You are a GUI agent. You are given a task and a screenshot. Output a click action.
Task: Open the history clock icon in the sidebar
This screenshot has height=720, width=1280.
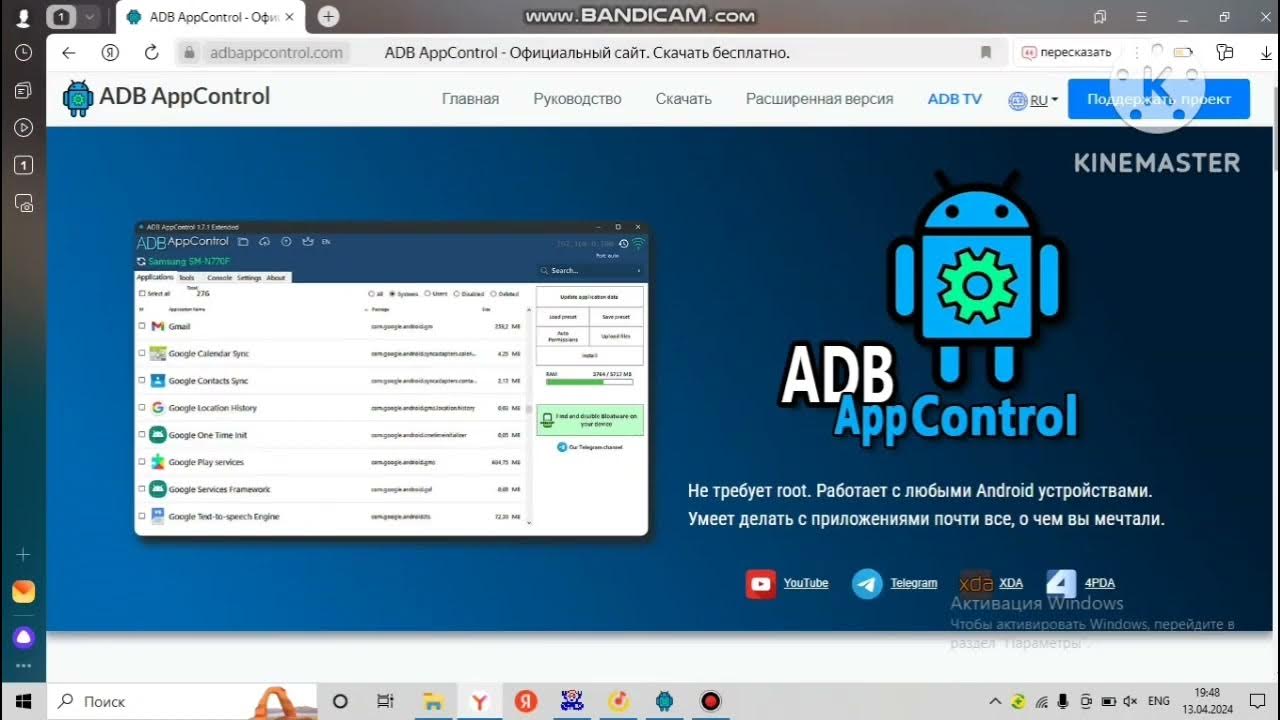point(24,53)
